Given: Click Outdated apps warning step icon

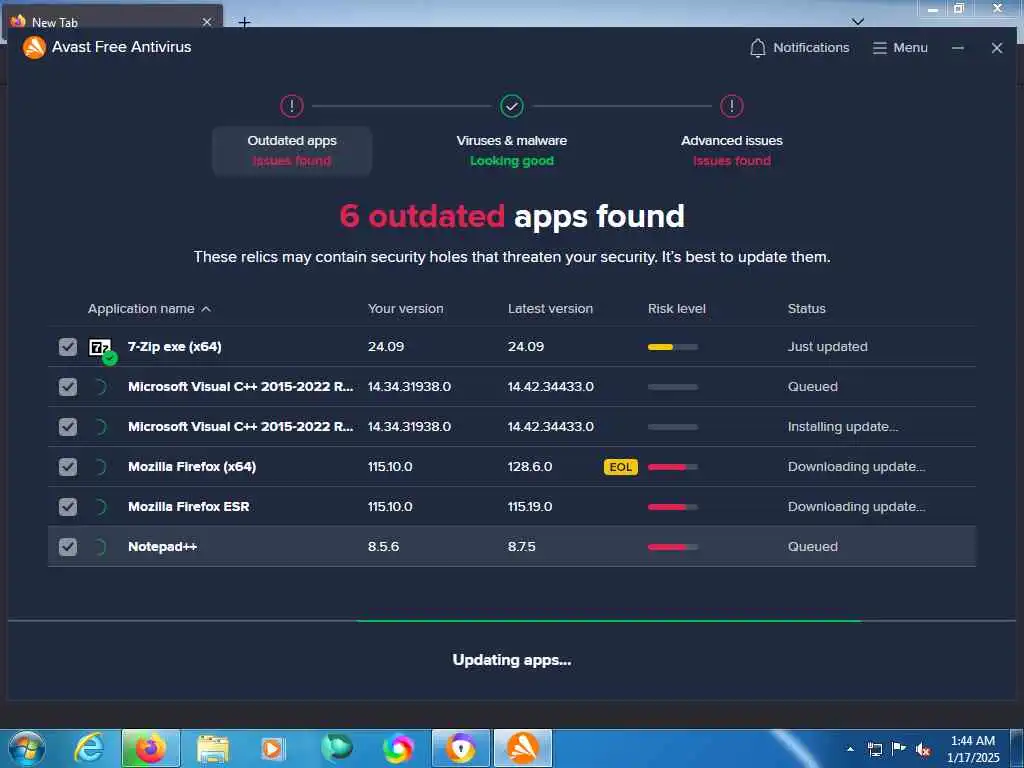Looking at the screenshot, I should tap(292, 106).
